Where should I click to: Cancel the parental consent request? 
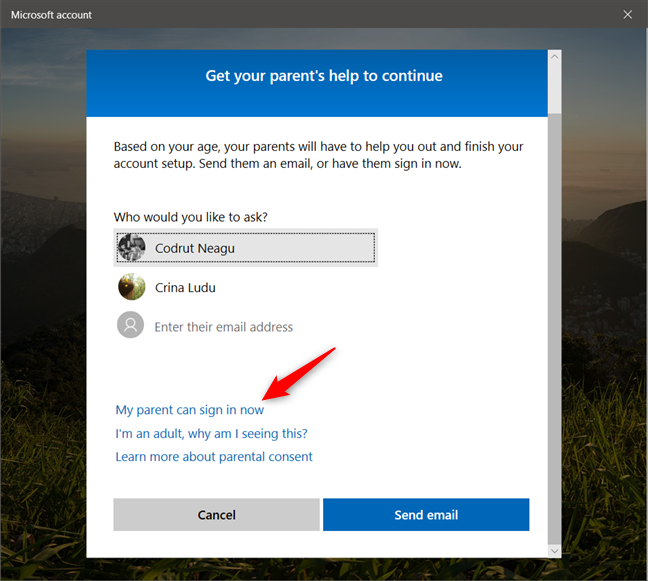[217, 514]
